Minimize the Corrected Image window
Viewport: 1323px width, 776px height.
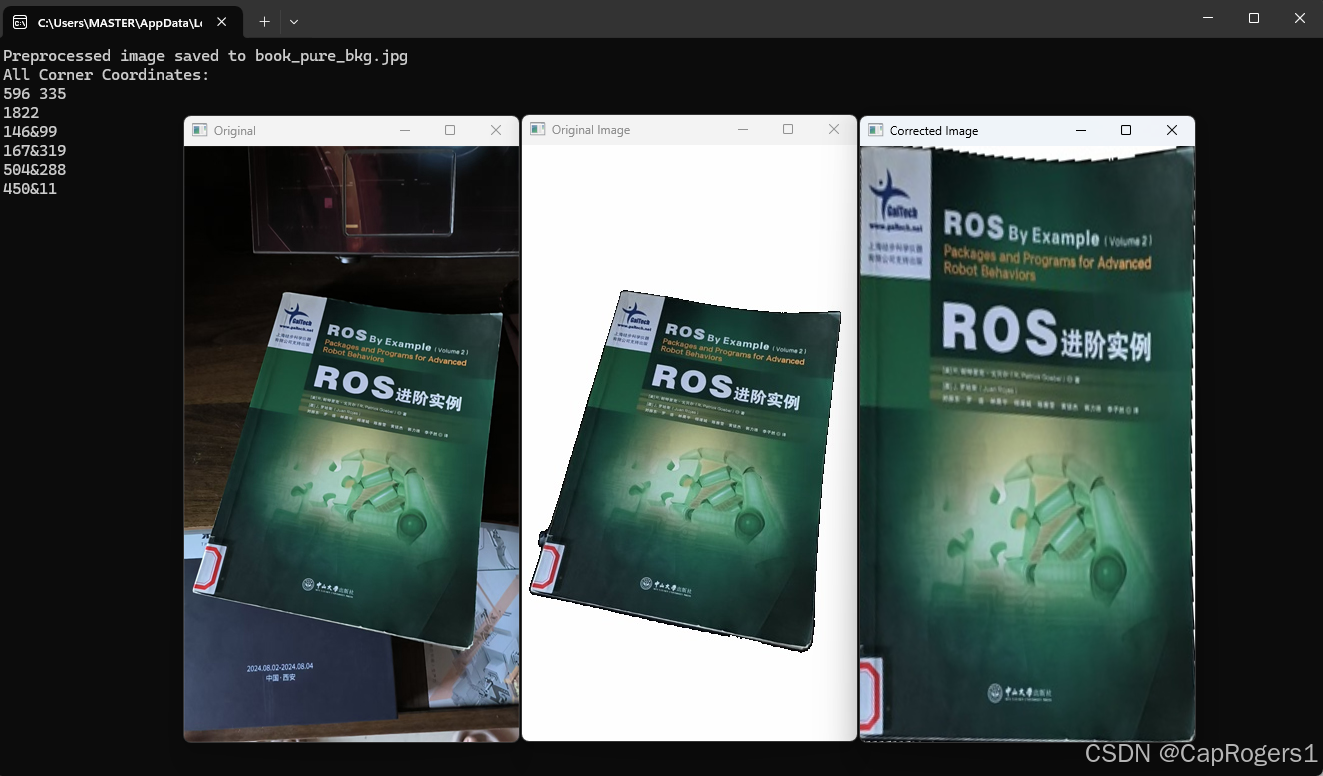pyautogui.click(x=1081, y=130)
